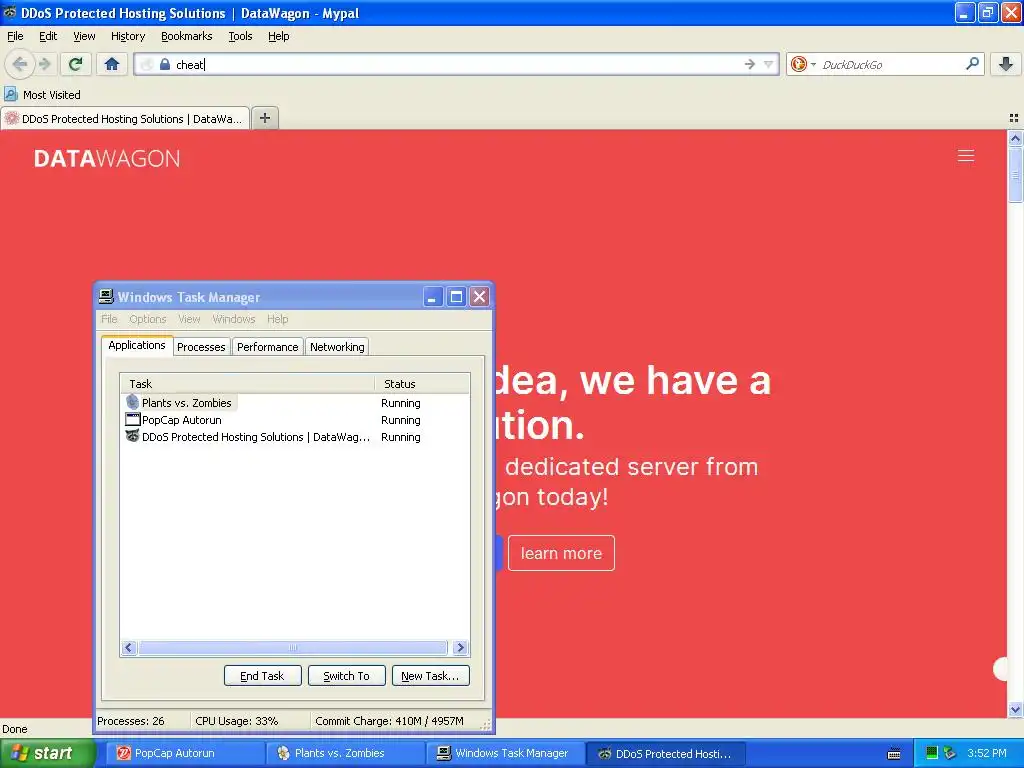
Task: Open the browser View menu
Action: 84,36
